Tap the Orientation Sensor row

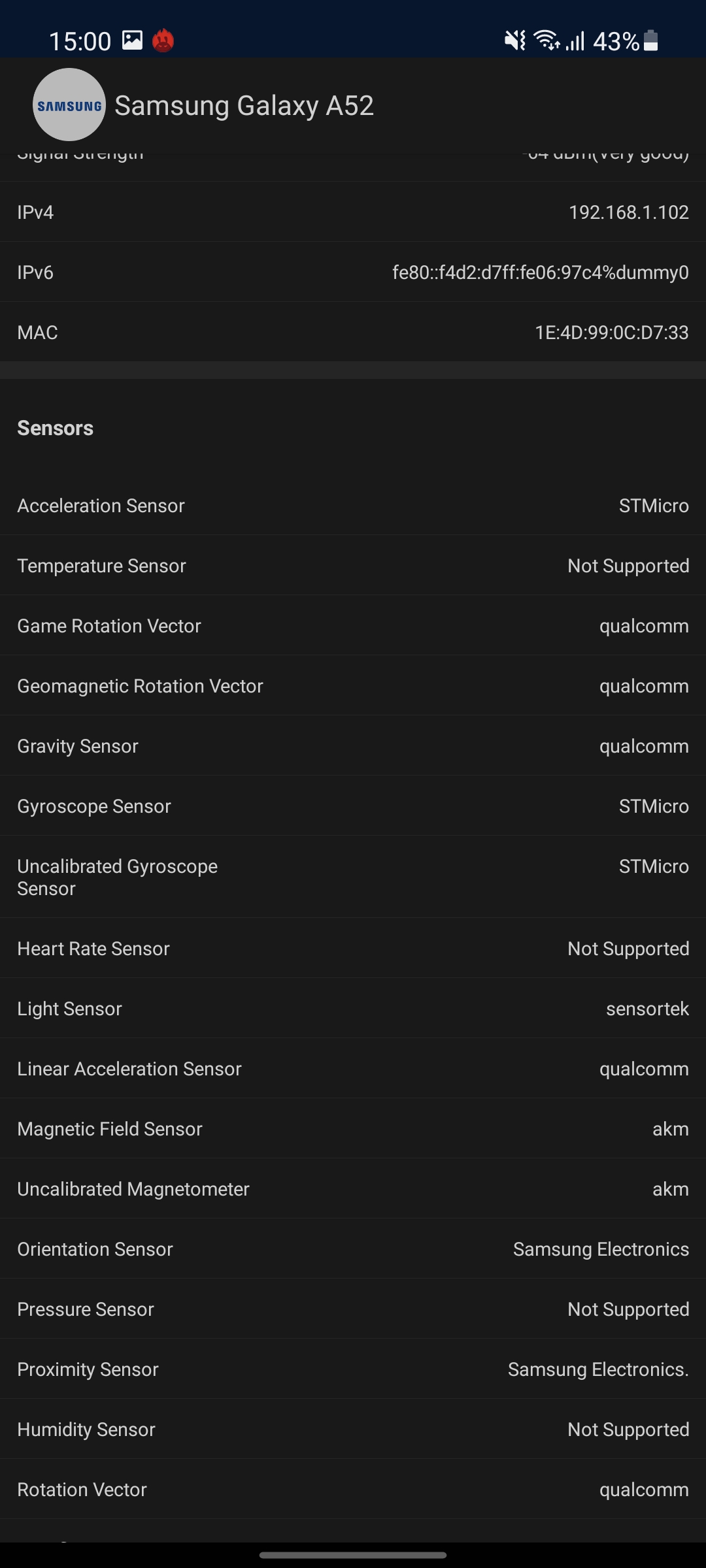(x=353, y=1249)
